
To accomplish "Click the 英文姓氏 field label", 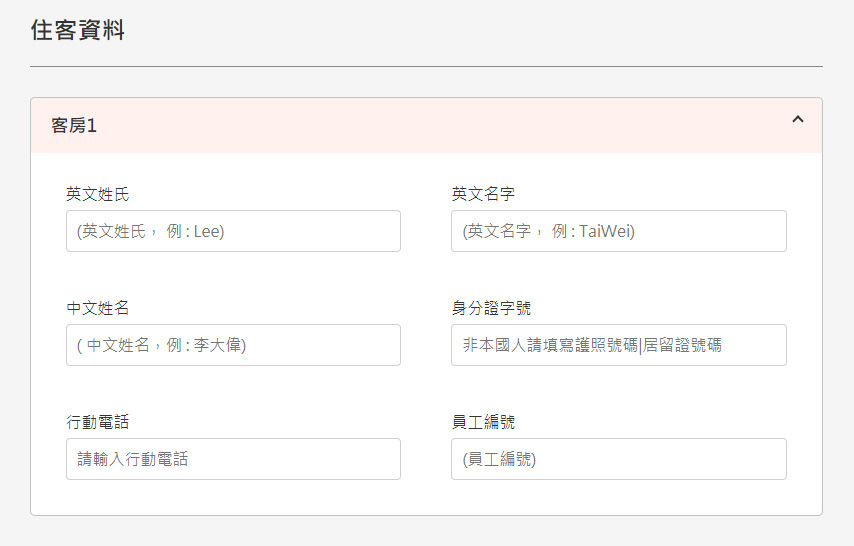I will (97, 194).
